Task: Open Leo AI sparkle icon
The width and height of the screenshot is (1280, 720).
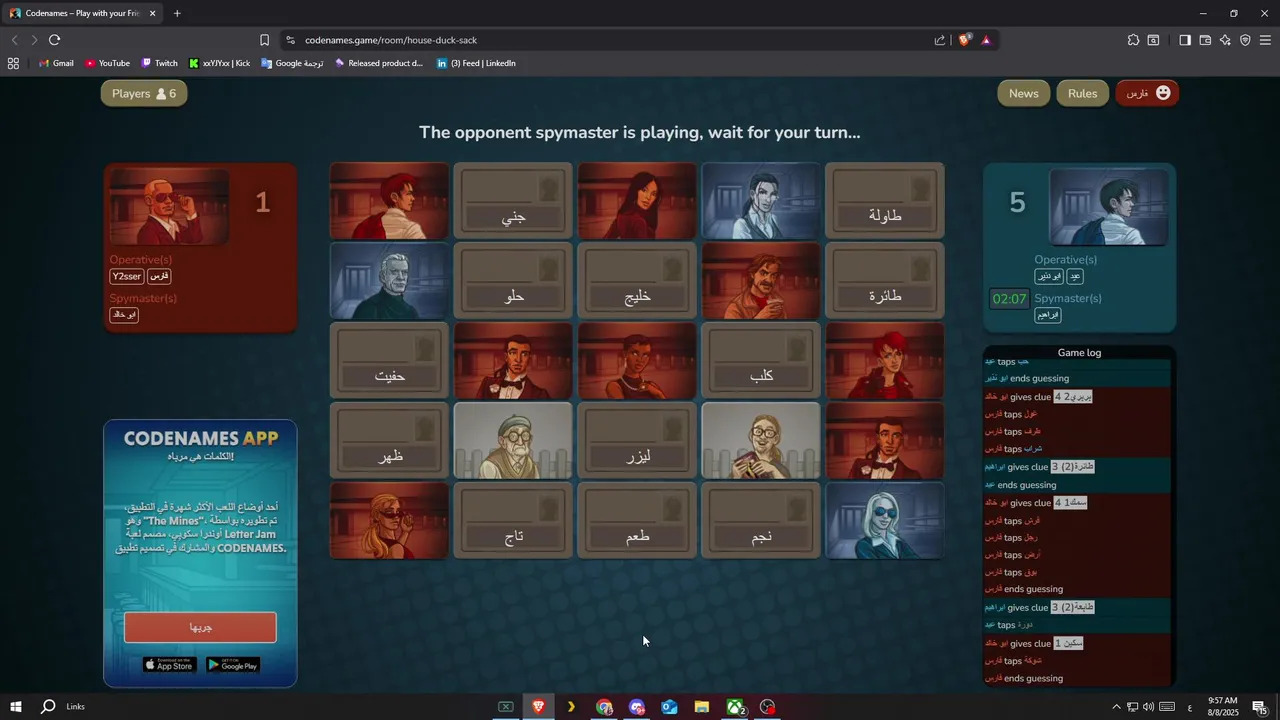Action: [1225, 40]
